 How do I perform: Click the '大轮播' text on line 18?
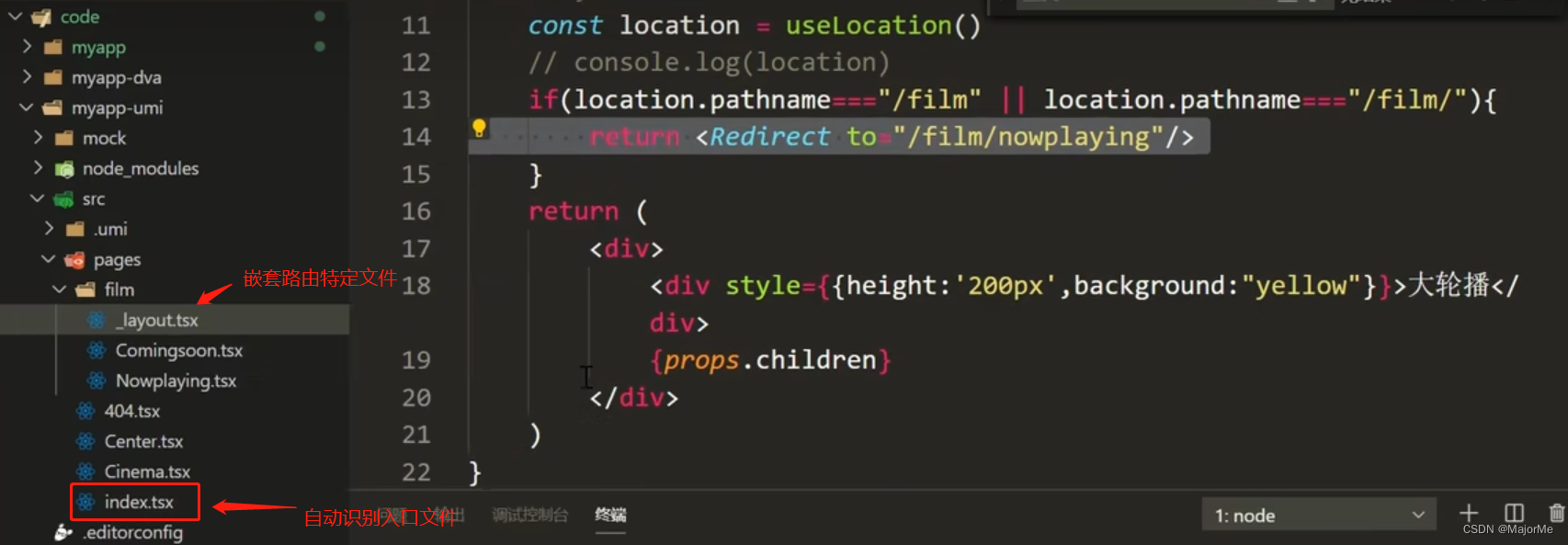coord(1448,285)
